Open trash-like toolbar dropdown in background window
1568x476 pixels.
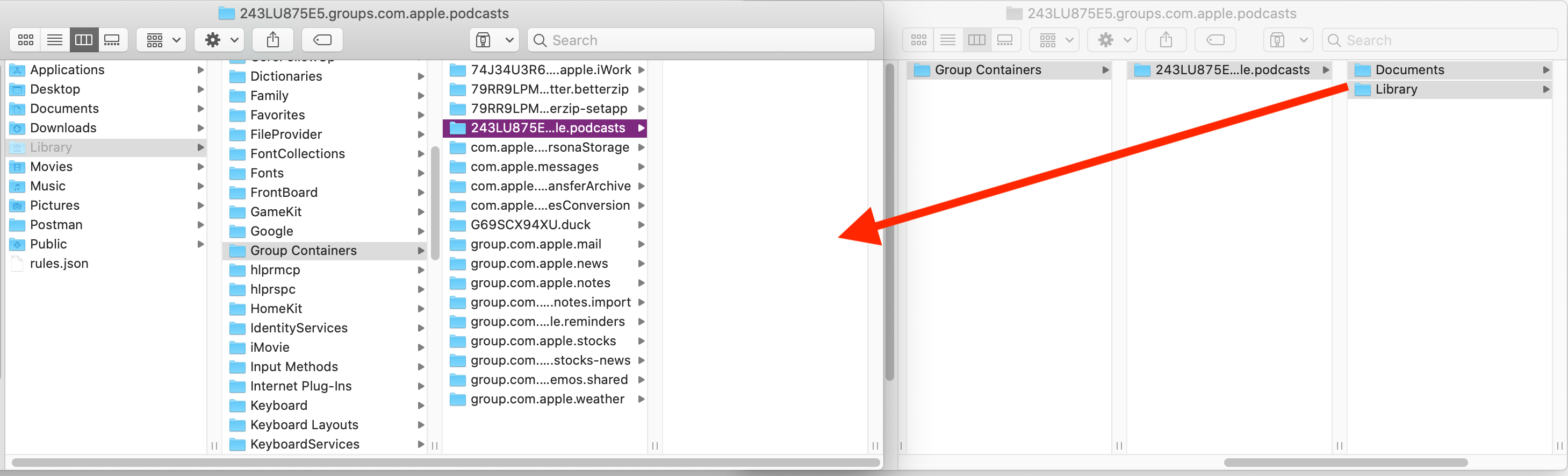click(x=1289, y=40)
